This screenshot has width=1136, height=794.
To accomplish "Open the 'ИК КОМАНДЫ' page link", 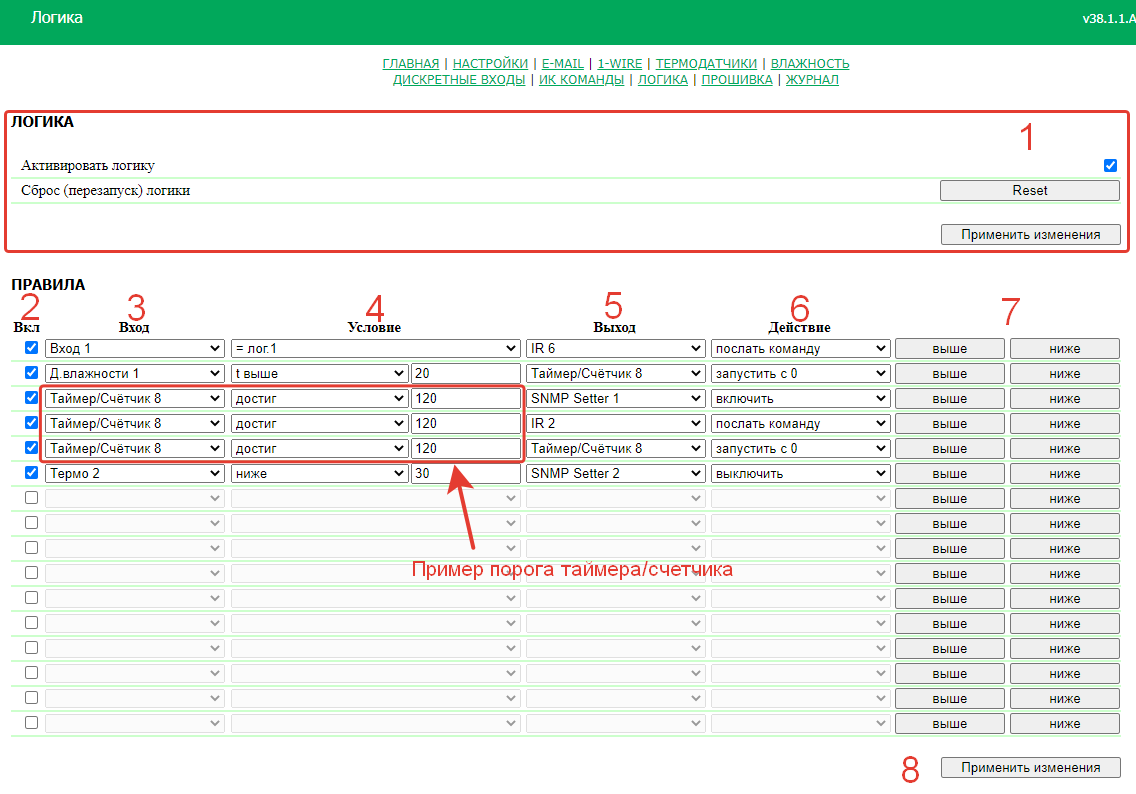I will (x=581, y=80).
